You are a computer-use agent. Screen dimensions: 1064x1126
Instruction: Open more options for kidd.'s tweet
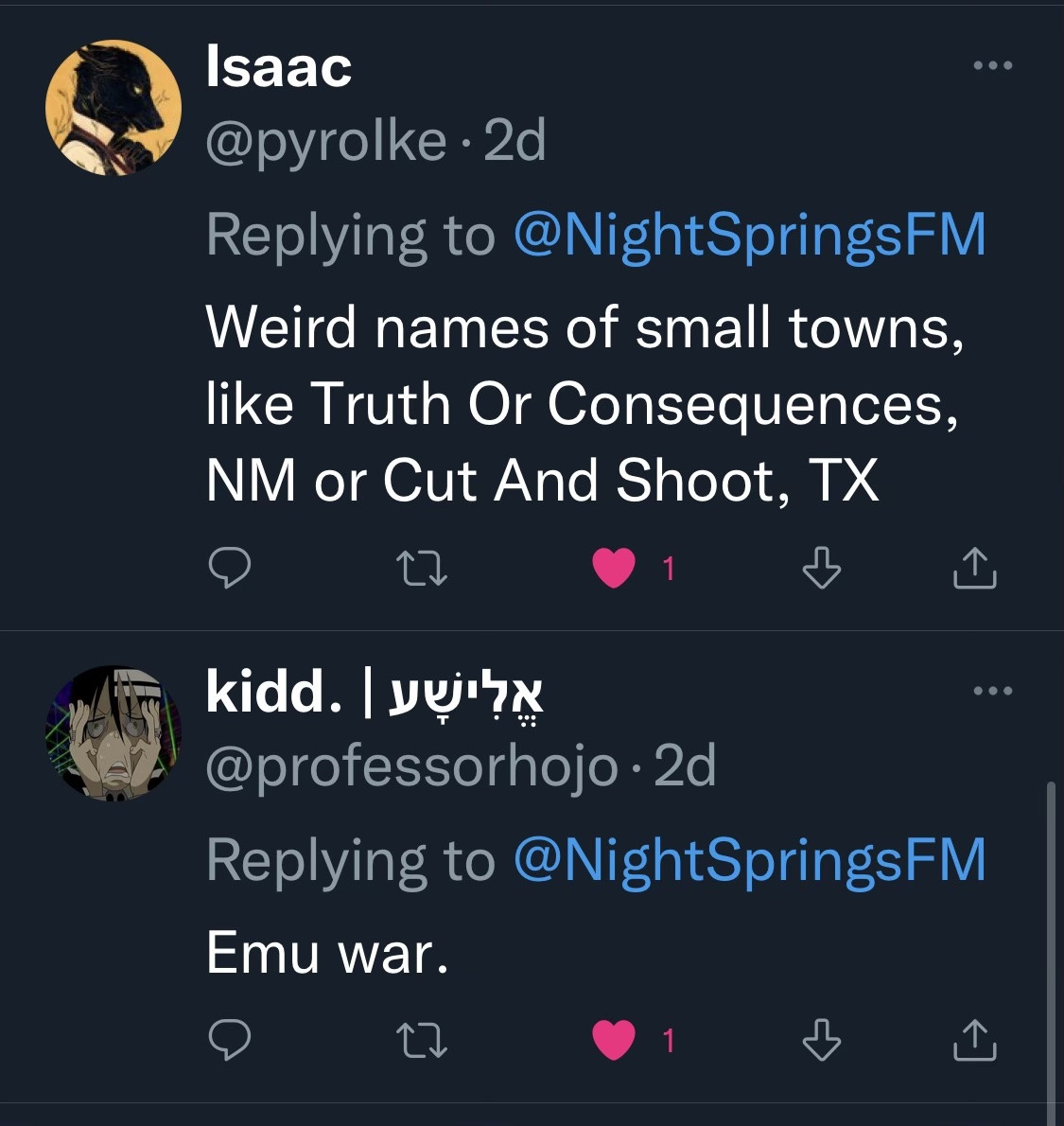(x=993, y=691)
